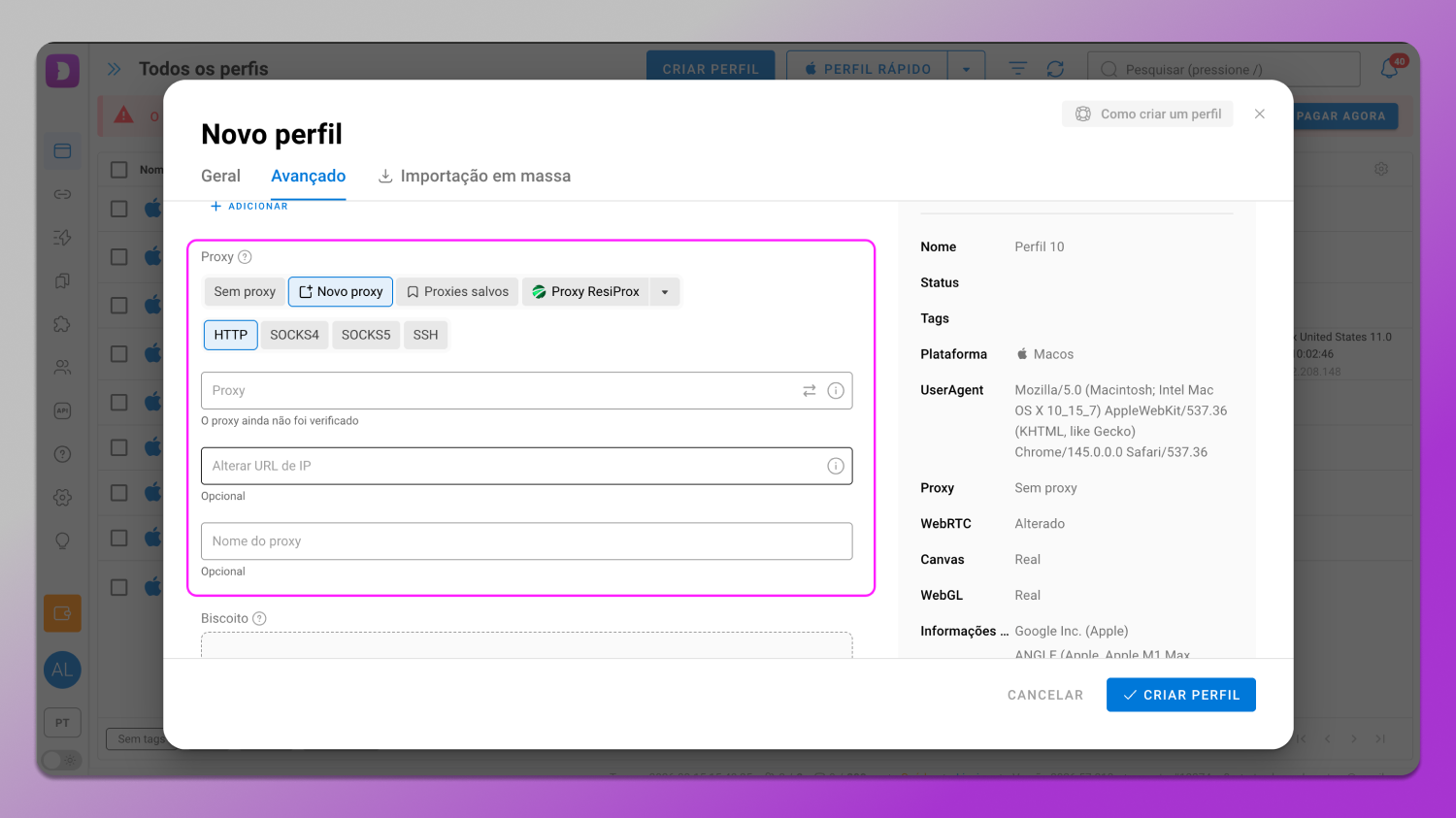The width and height of the screenshot is (1456, 818).
Task: Click help icon next to Proxy label
Action: tap(245, 257)
